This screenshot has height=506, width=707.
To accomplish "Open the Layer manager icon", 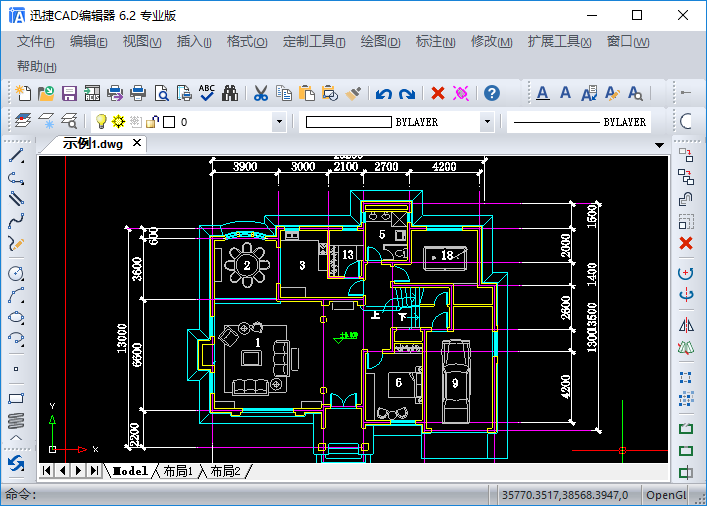I will coord(23,121).
